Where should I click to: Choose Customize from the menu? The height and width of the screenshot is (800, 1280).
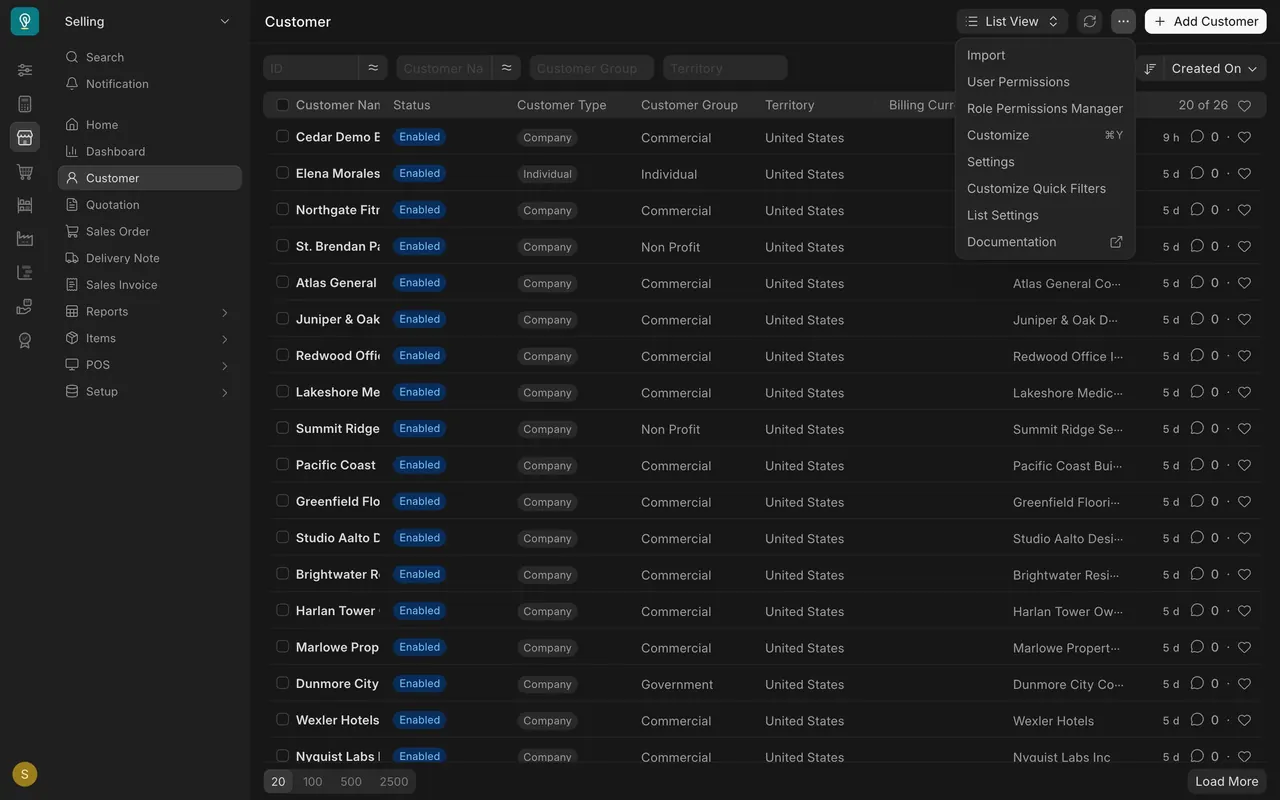pyautogui.click(x=1045, y=135)
